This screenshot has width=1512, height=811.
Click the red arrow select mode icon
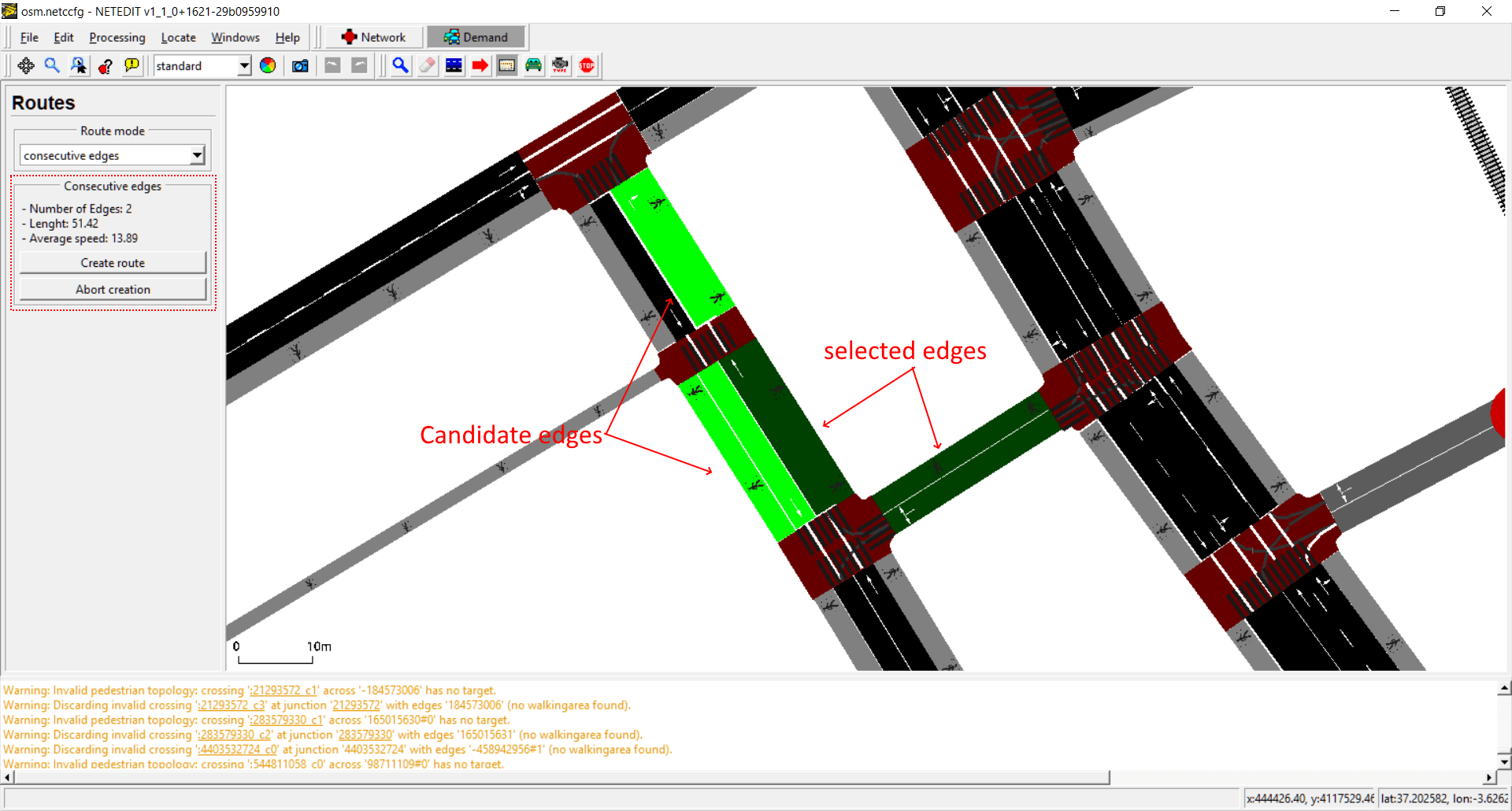(480, 66)
